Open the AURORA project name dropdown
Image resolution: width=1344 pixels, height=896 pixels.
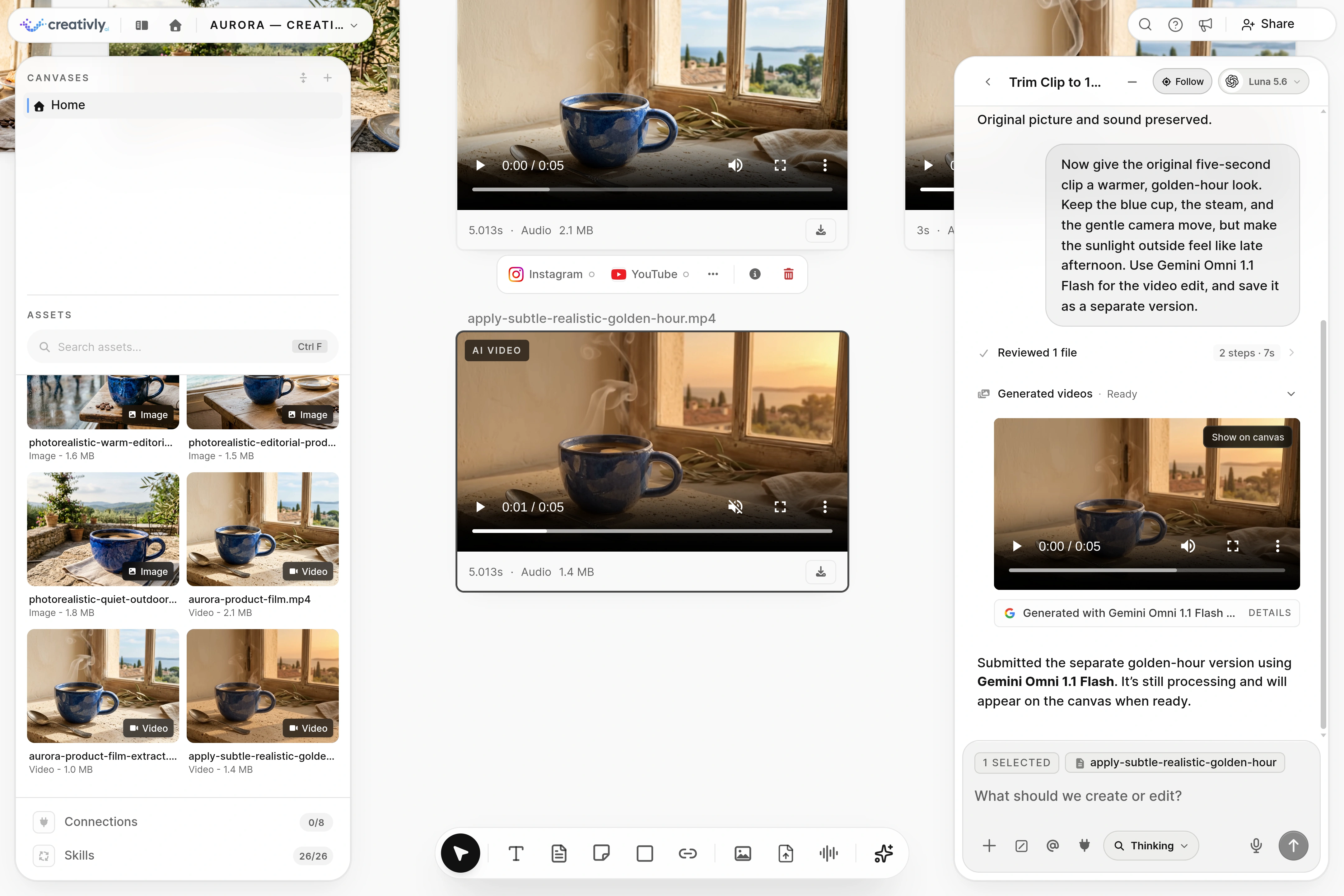[283, 25]
